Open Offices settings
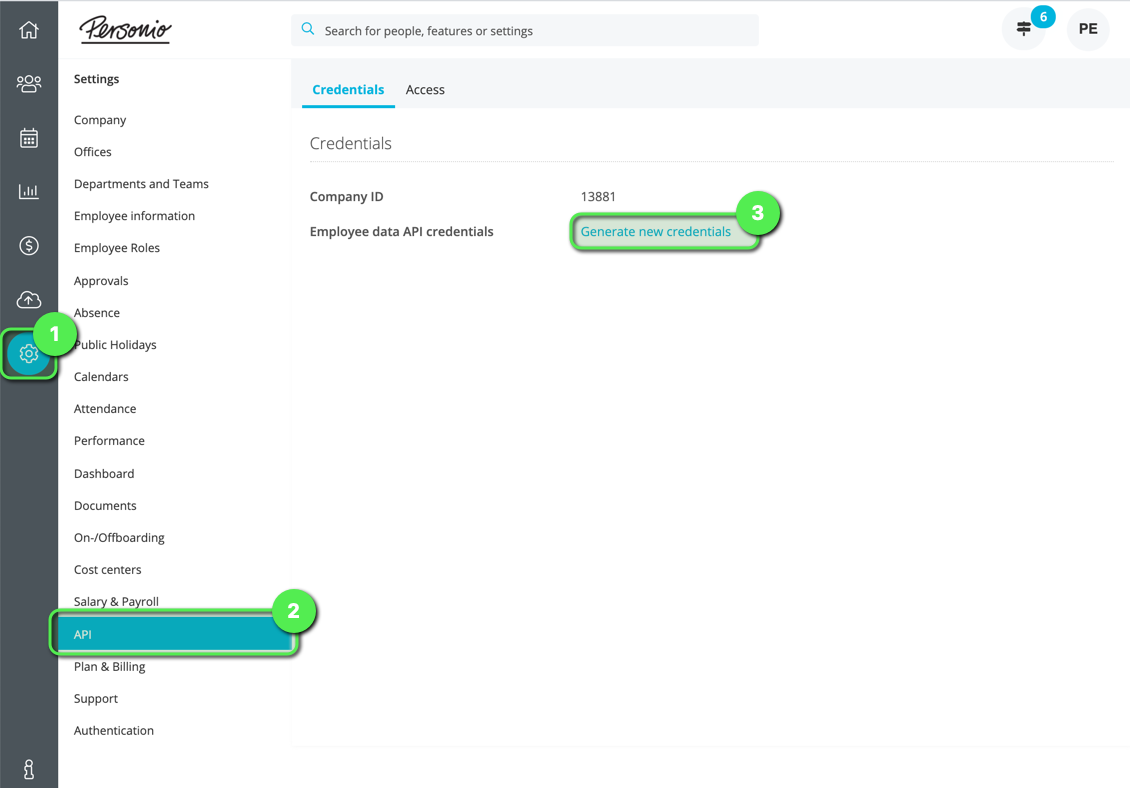Viewport: 1131px width, 788px height. click(x=92, y=152)
